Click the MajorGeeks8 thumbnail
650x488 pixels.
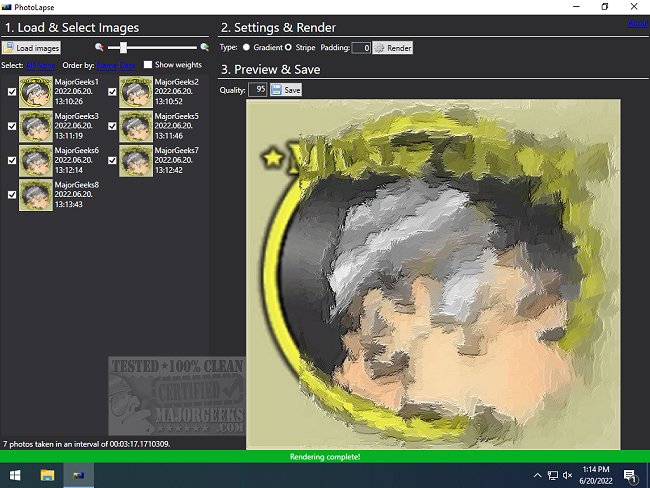[36, 195]
